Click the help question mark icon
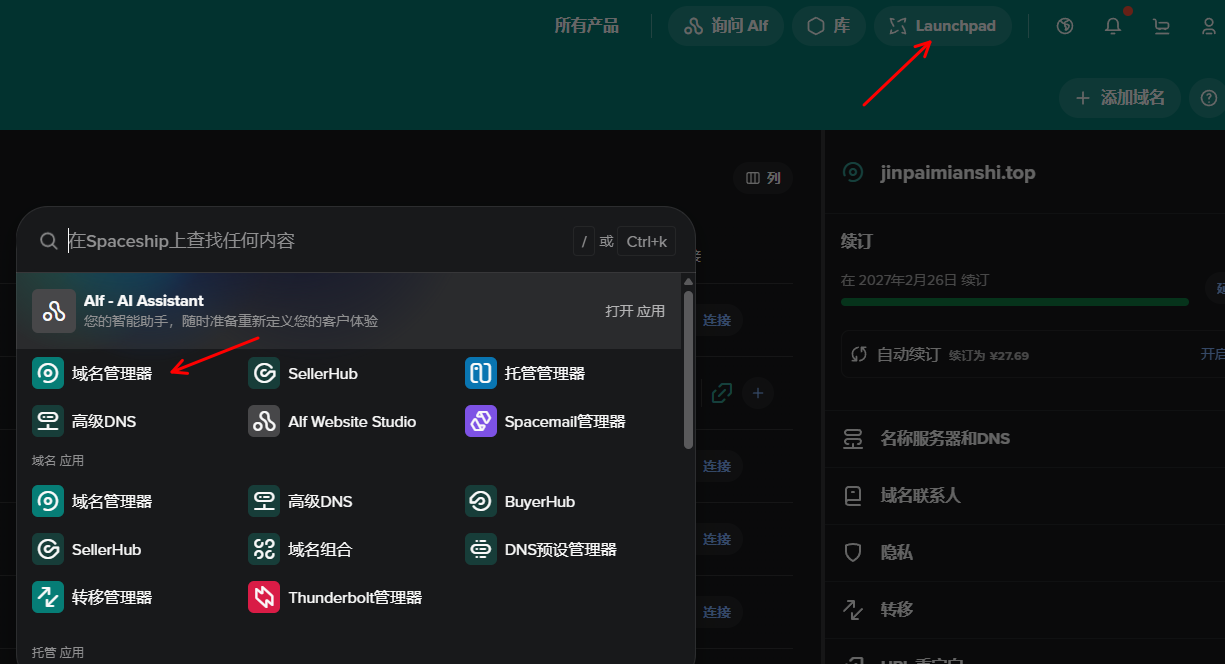 1209,98
